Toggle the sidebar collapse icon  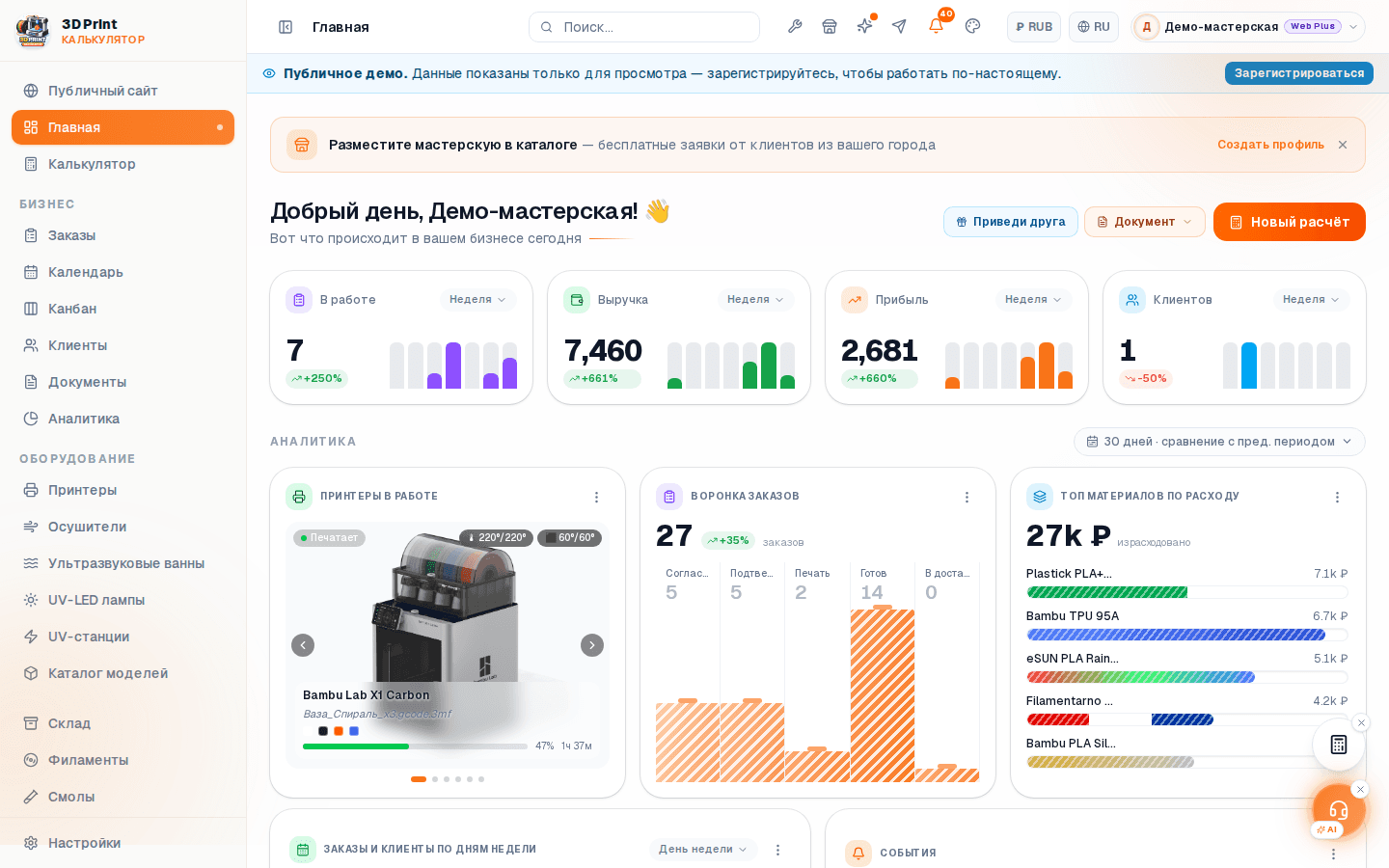pos(286,27)
